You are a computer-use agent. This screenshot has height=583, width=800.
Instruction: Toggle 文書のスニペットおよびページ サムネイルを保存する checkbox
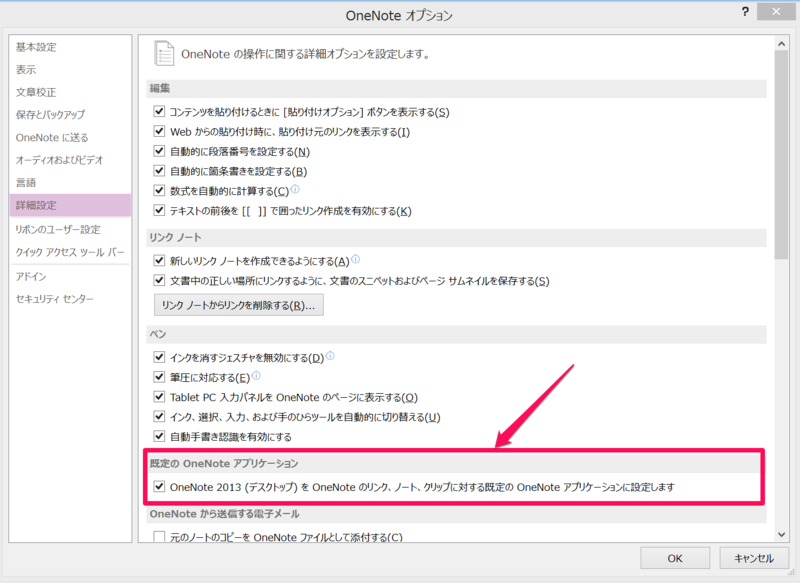(x=159, y=281)
